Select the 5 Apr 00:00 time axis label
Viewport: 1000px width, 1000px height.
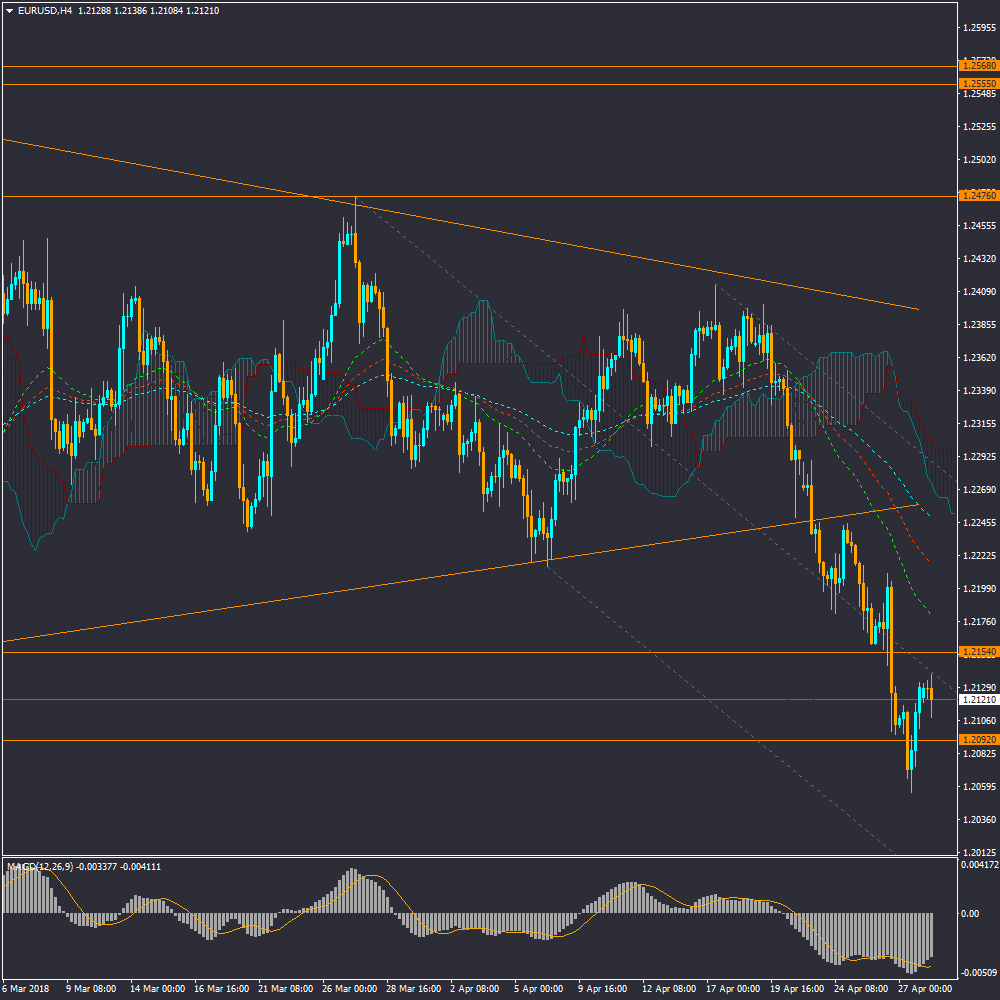pyautogui.click(x=539, y=988)
